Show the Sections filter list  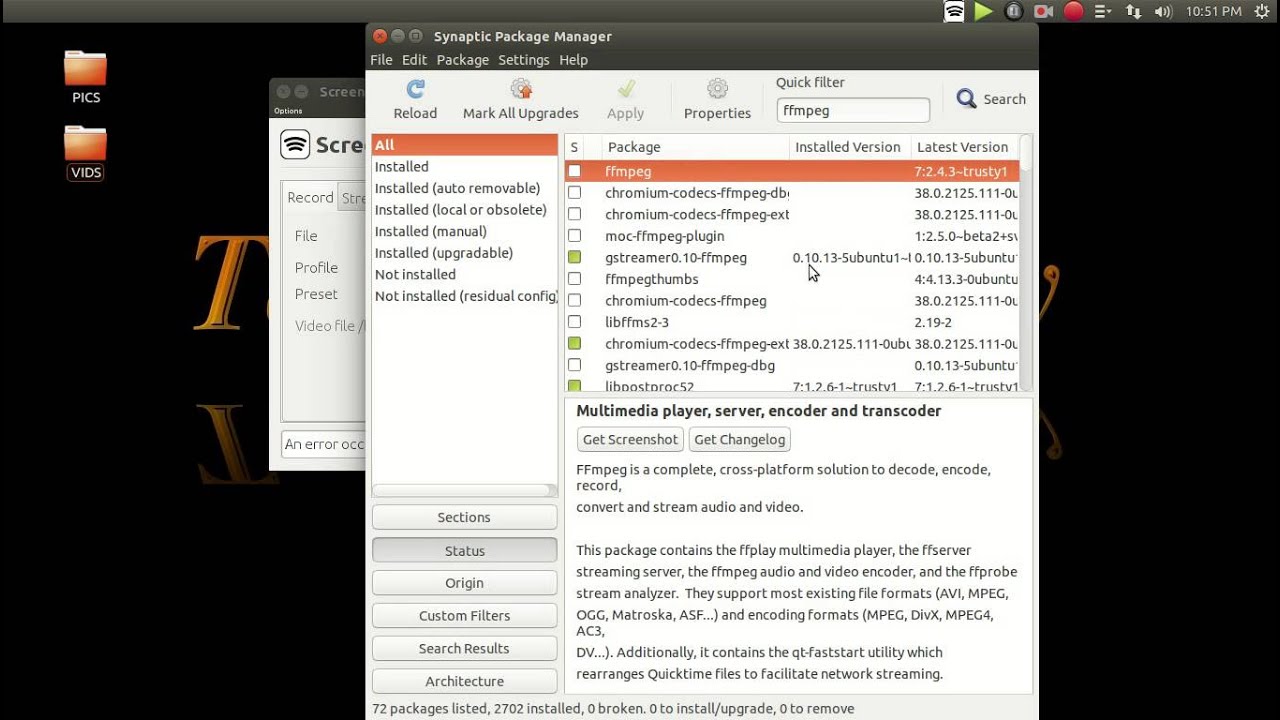coord(464,517)
